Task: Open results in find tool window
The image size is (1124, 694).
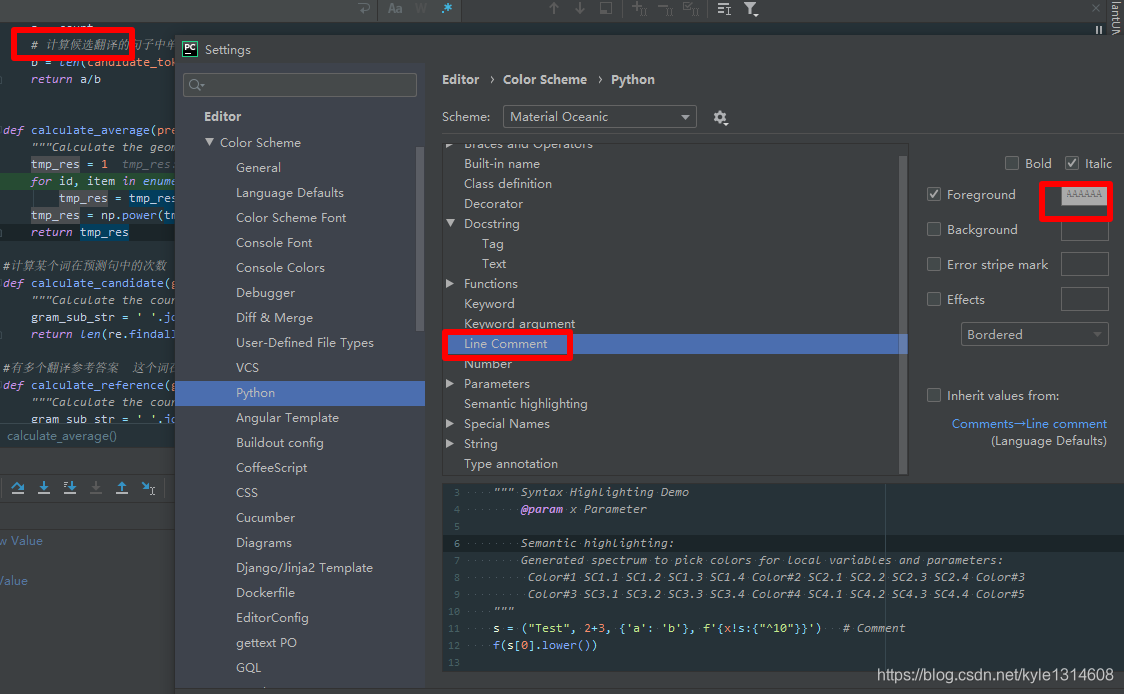Action: [606, 9]
